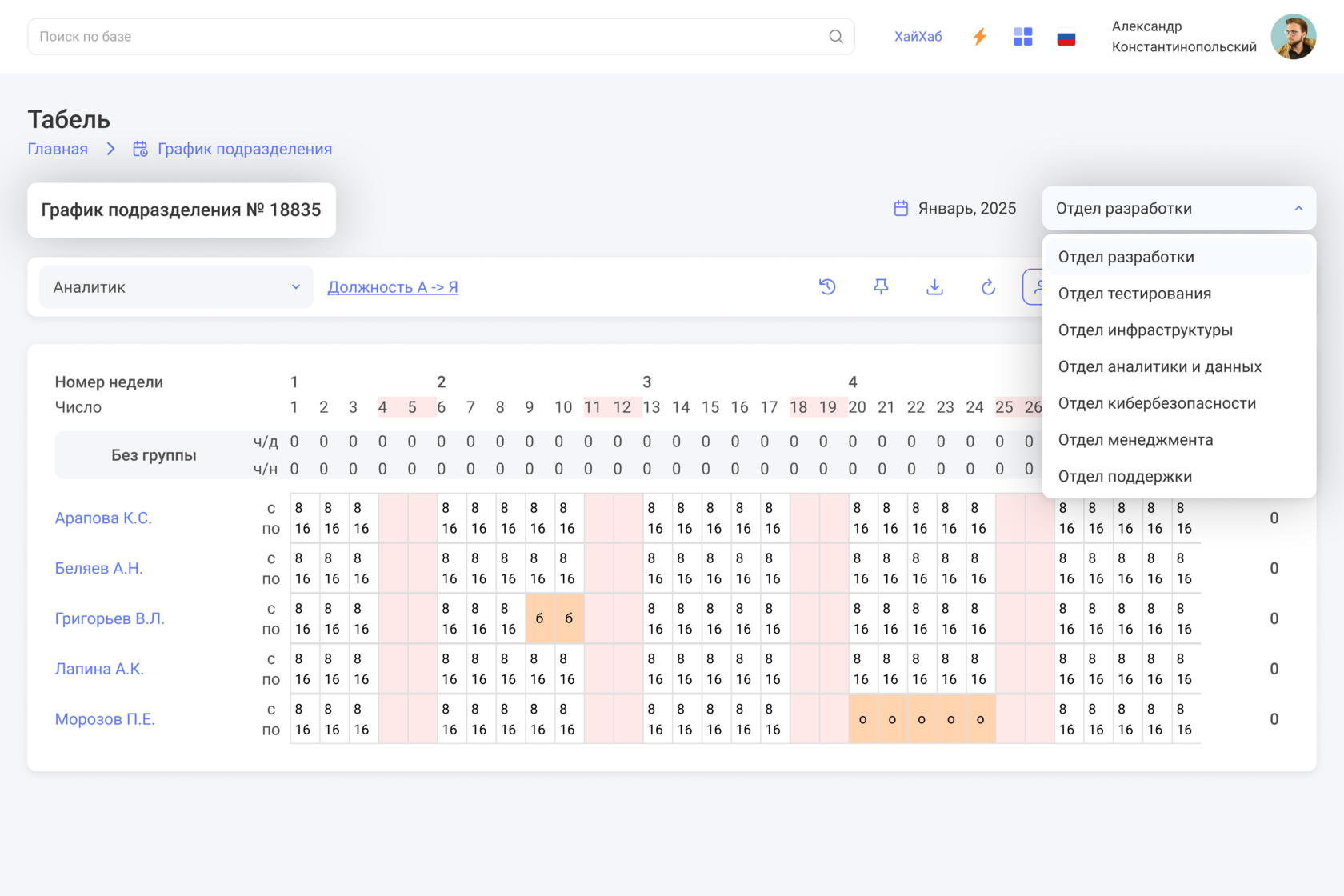Choose Отдел кибербезопасности option
This screenshot has height=896, width=1344.
[x=1156, y=403]
